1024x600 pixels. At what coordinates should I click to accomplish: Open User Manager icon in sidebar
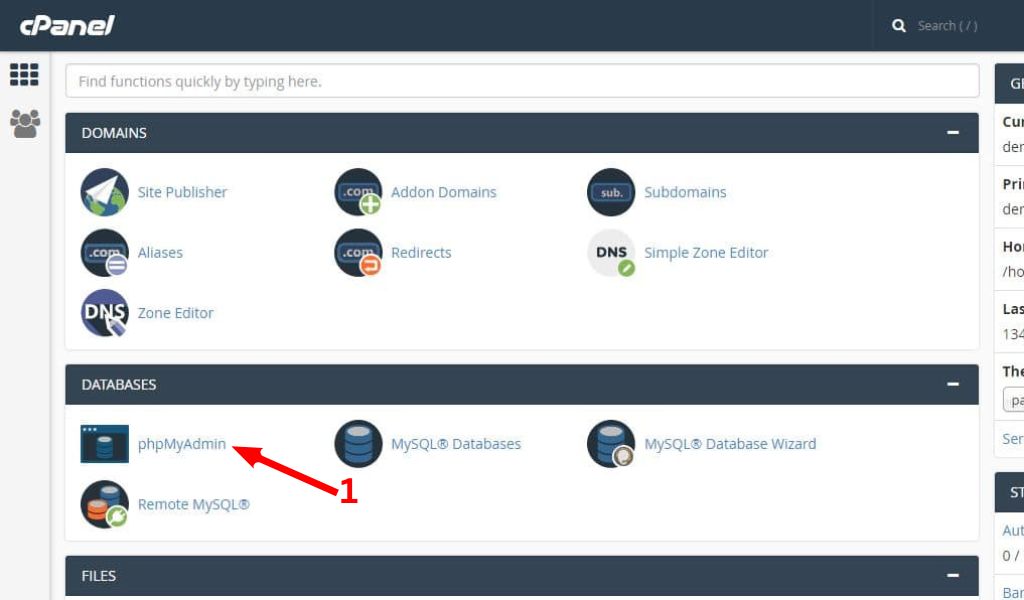pyautogui.click(x=25, y=123)
